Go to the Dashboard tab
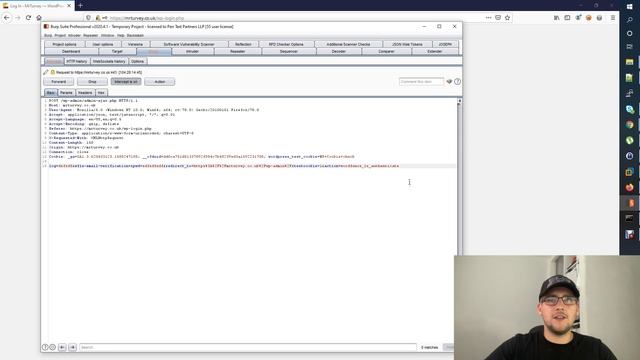640x360 pixels. (x=71, y=51)
